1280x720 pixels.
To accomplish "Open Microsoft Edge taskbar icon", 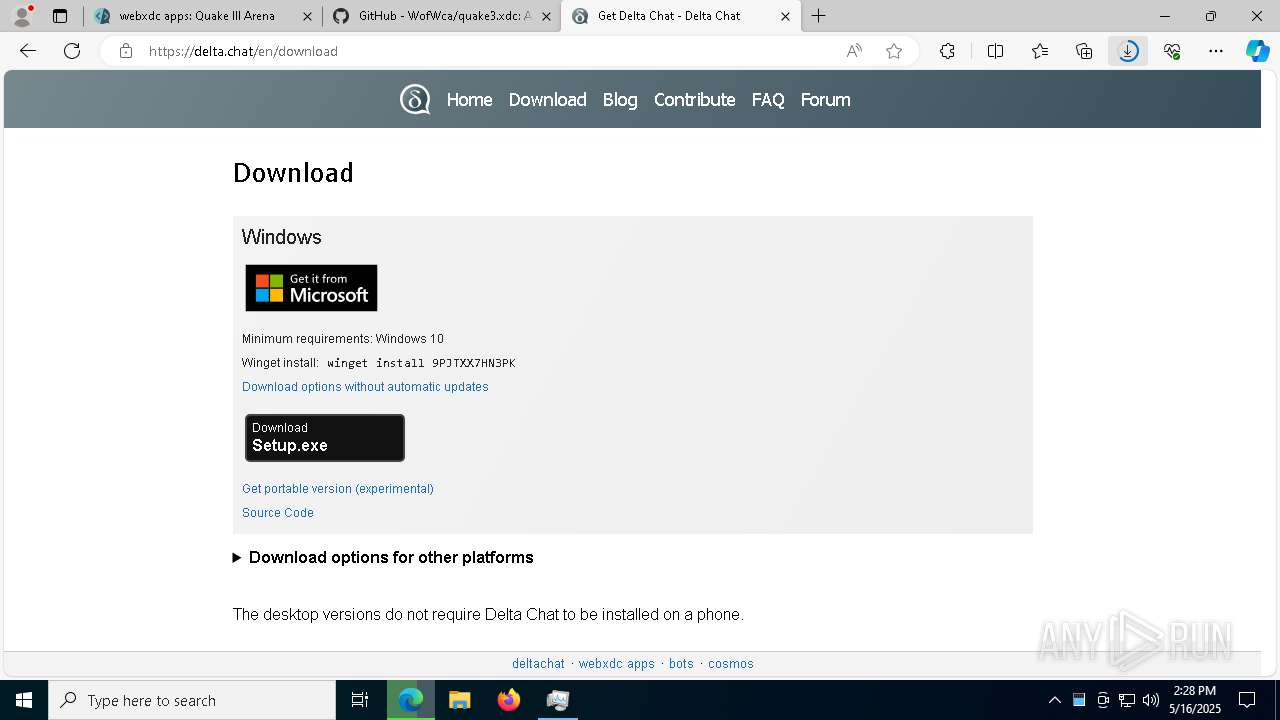I will 411,700.
